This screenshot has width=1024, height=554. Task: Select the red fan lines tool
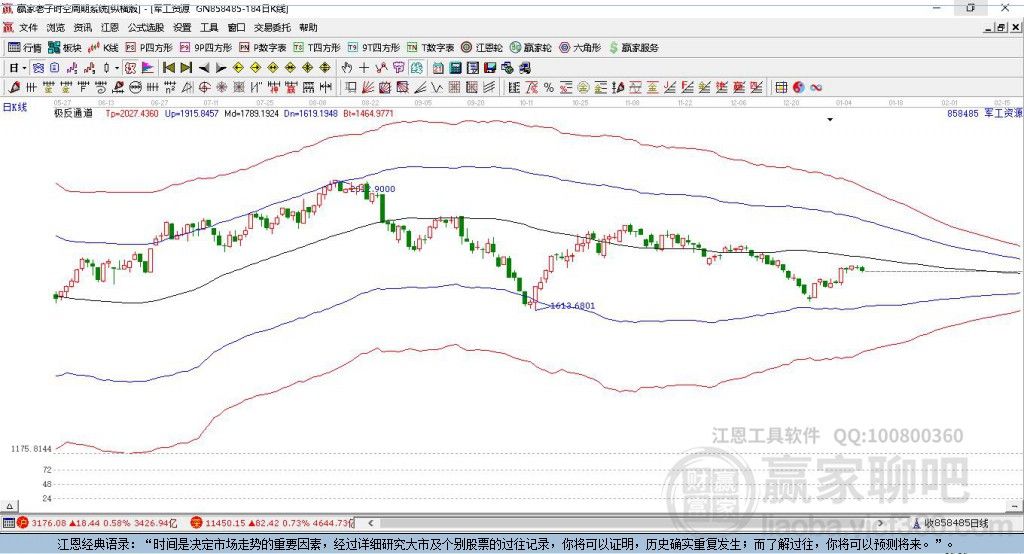tap(368, 88)
